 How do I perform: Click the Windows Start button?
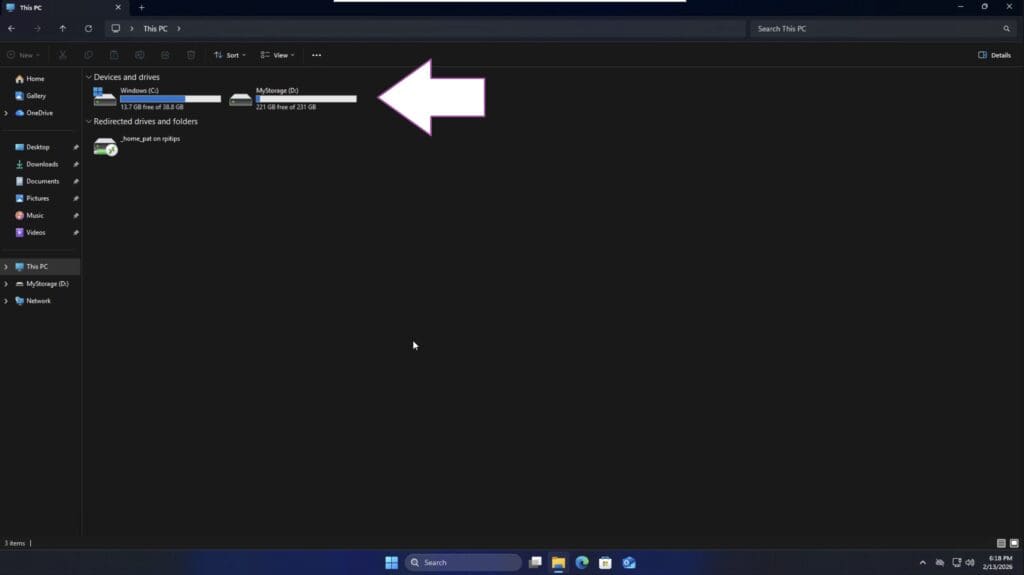point(391,563)
